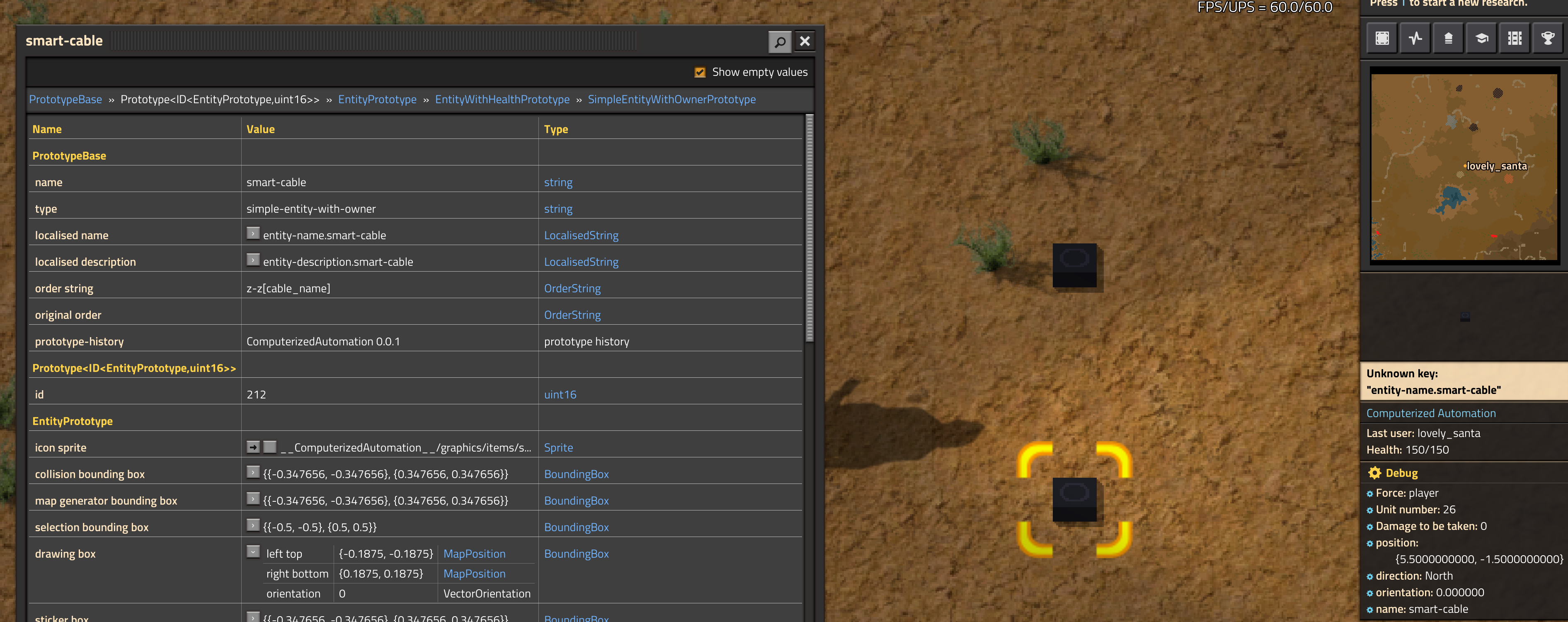1568x622 pixels.
Task: Open MapPosition link in the left top row
Action: pos(474,554)
